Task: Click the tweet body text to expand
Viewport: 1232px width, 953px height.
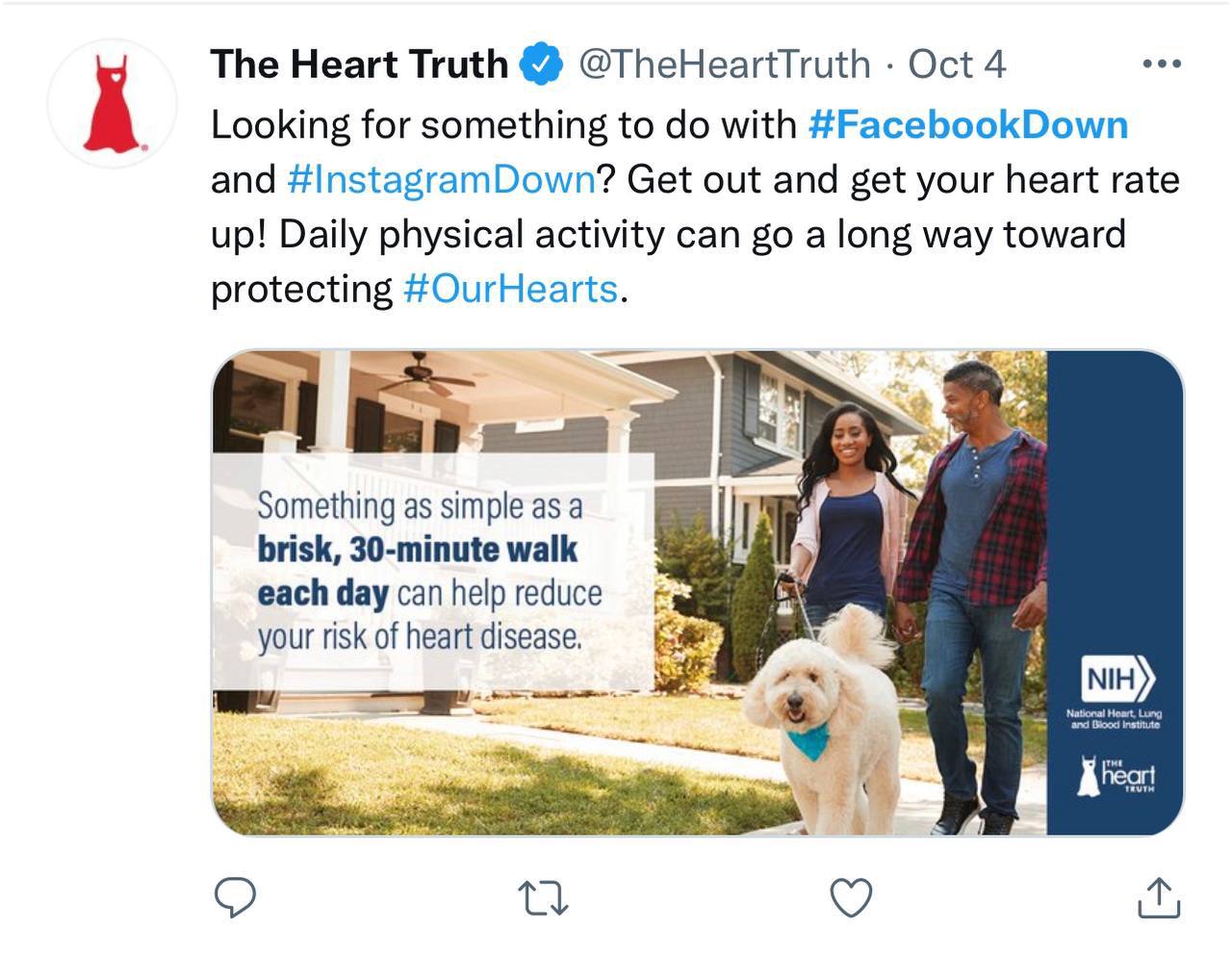Action: coord(695,207)
